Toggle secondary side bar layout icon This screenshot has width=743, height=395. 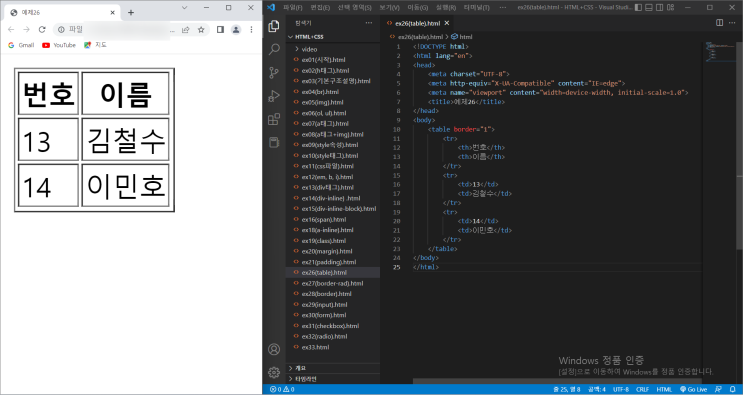click(659, 7)
